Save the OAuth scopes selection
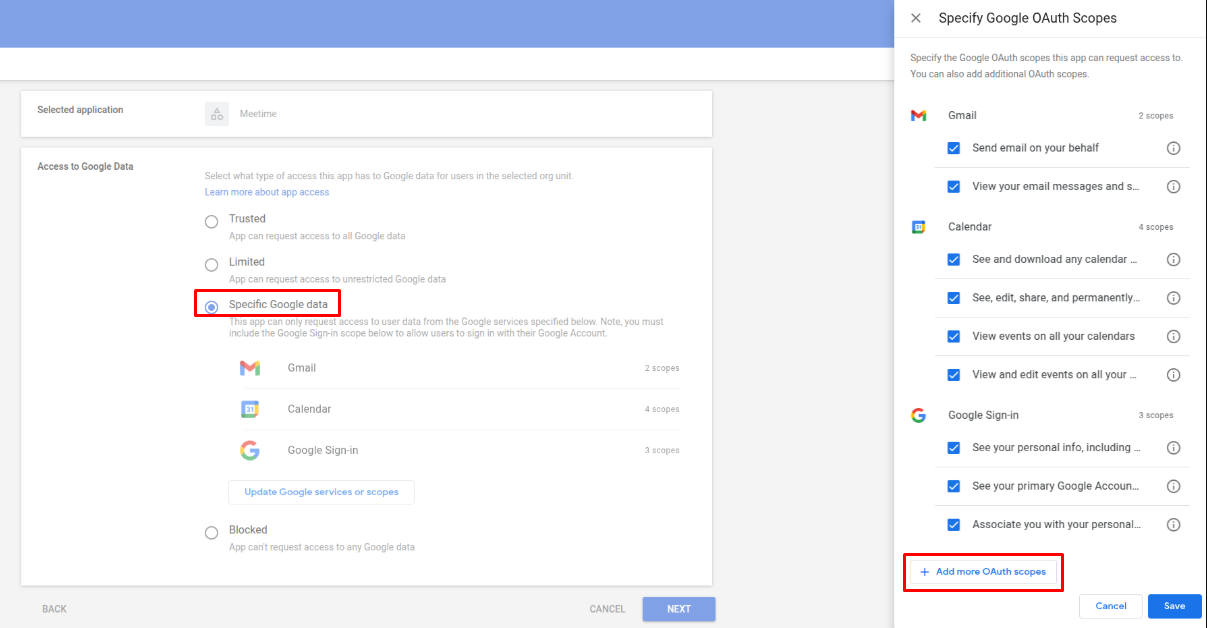The image size is (1207, 628). [1175, 606]
